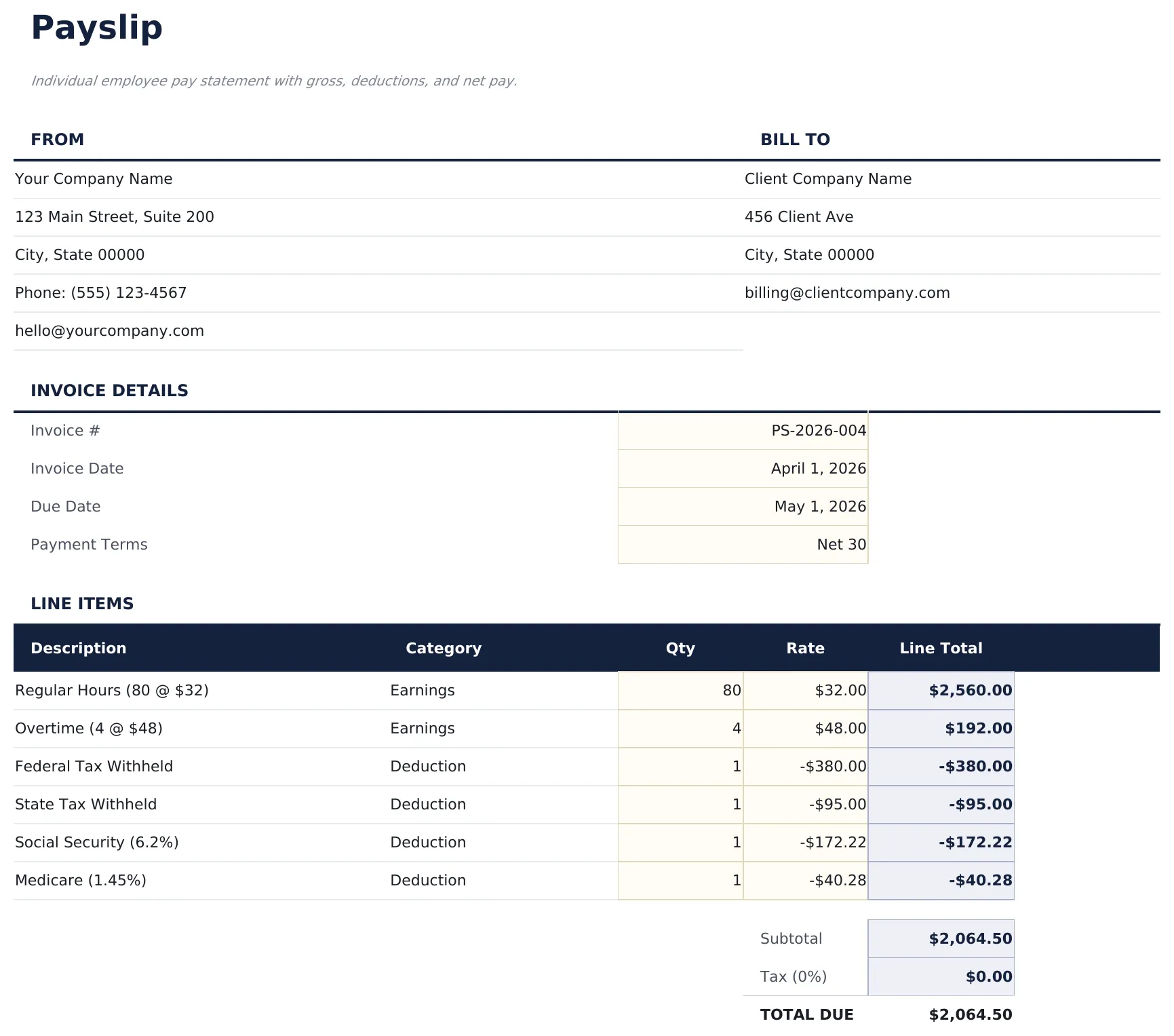
Task: Select the INVOICE DETAILS heading
Action: 109,390
